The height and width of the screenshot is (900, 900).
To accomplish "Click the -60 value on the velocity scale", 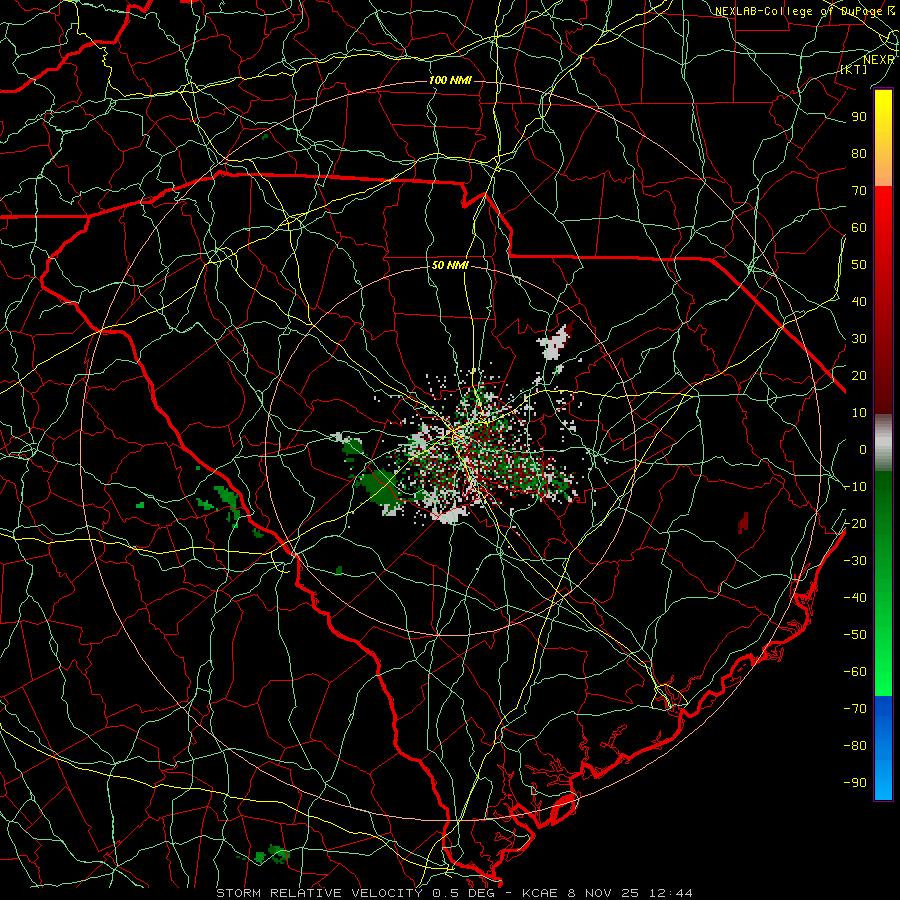I will pyautogui.click(x=855, y=672).
